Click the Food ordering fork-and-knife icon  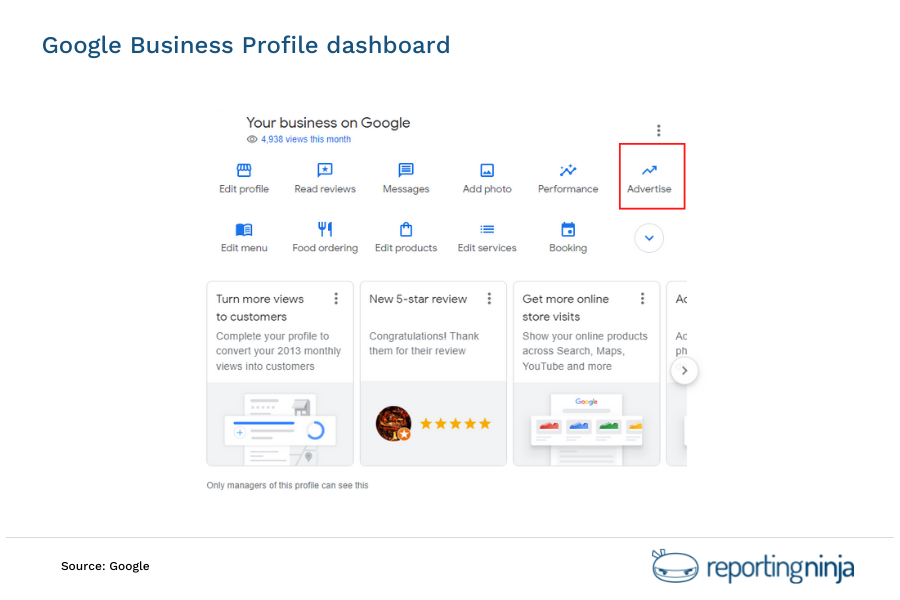click(x=325, y=229)
